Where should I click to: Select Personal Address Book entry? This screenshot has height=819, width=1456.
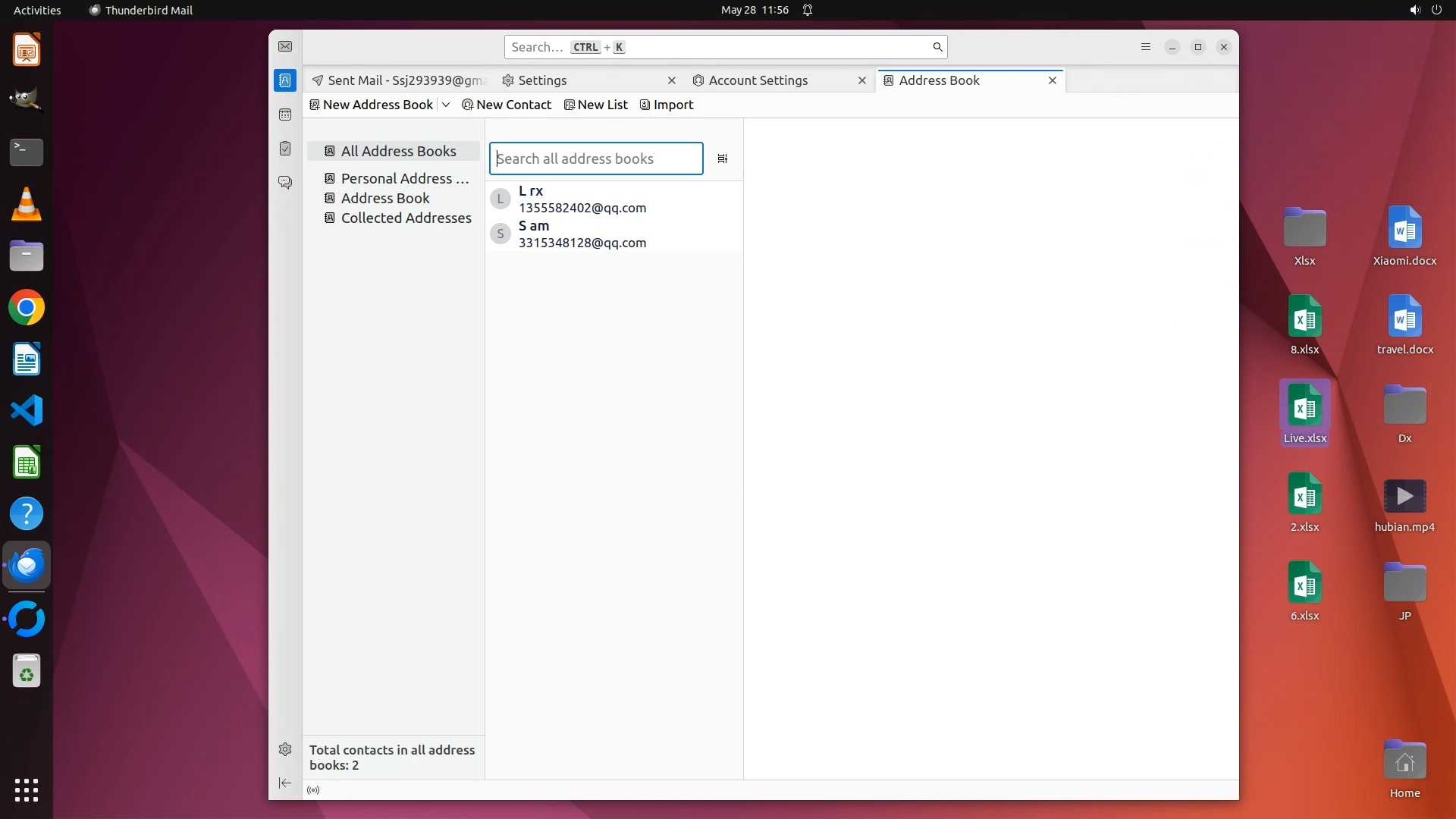tap(404, 178)
